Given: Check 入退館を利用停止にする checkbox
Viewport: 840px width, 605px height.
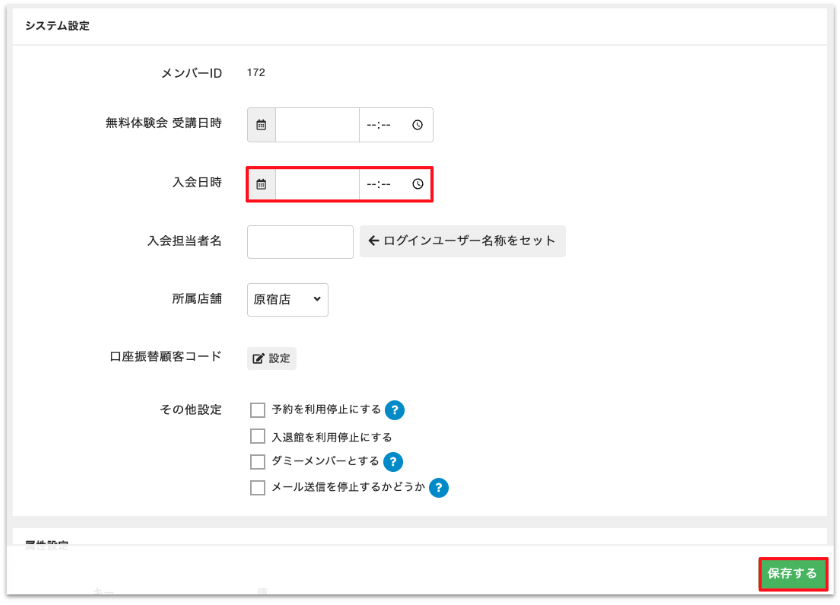Looking at the screenshot, I should [258, 437].
